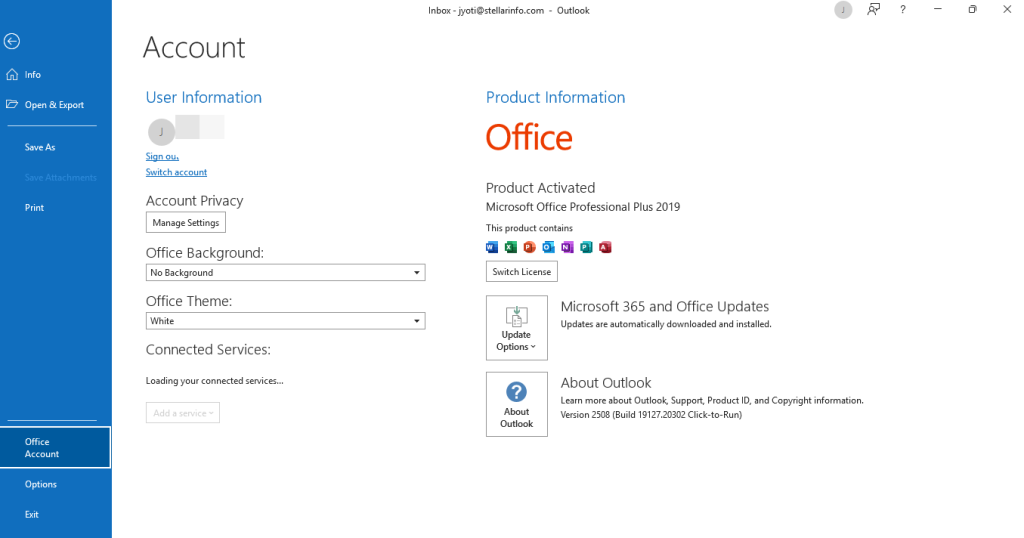Click Loading your connected services text
Image resolution: width=1024 pixels, height=538 pixels.
(214, 381)
